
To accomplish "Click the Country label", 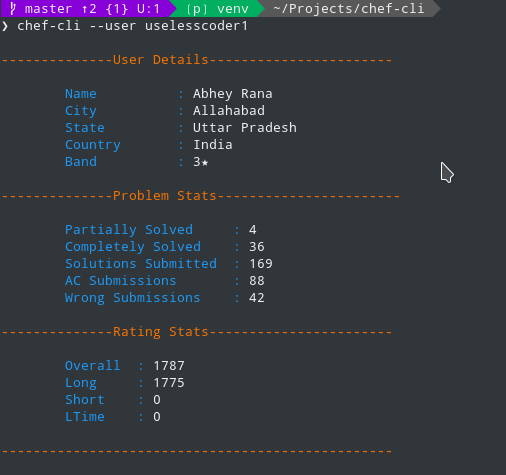I will [x=93, y=145].
